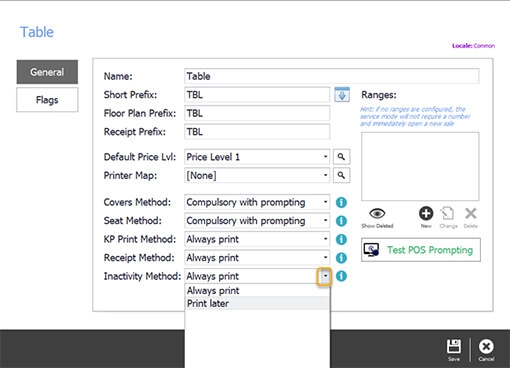Image resolution: width=510 pixels, height=368 pixels.
Task: Click the Delete range X icon
Action: (x=471, y=217)
